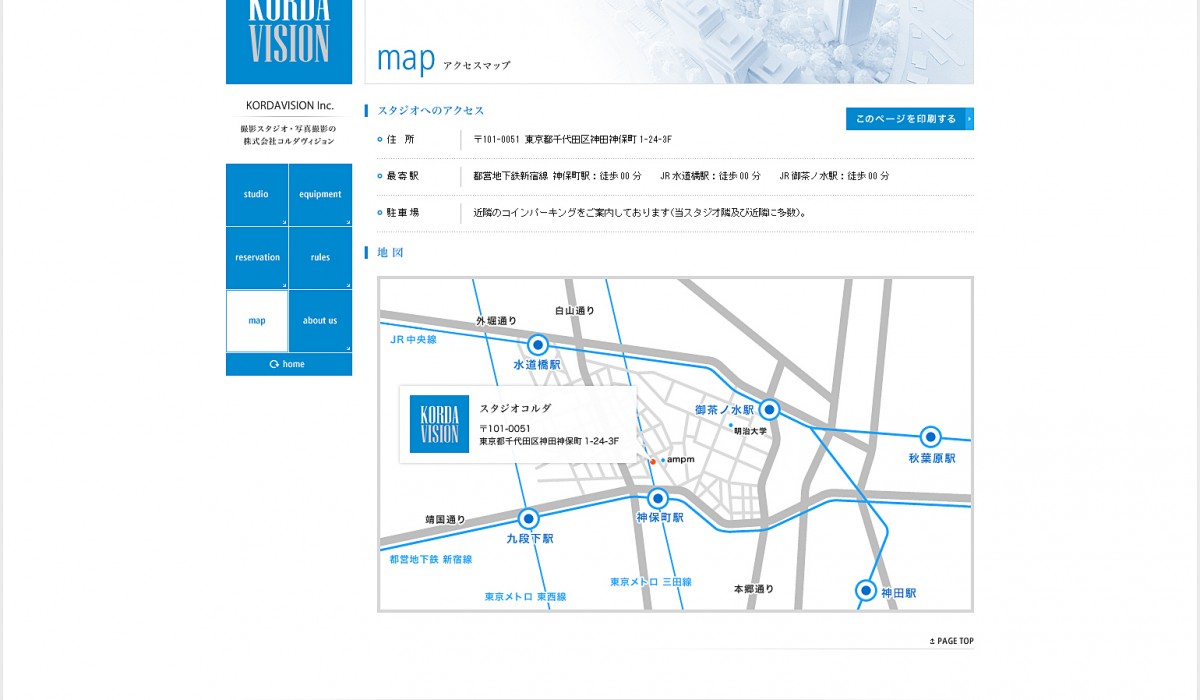Click the KORDA VISION logo in map popup
This screenshot has width=1200, height=700.
pyautogui.click(x=439, y=424)
